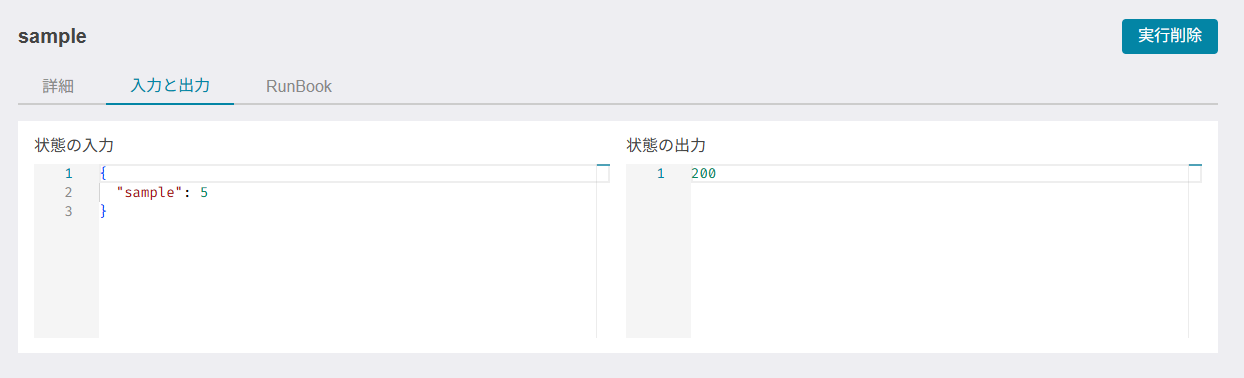Click the 状態の入力 label
The width and height of the screenshot is (1244, 378).
(x=74, y=145)
